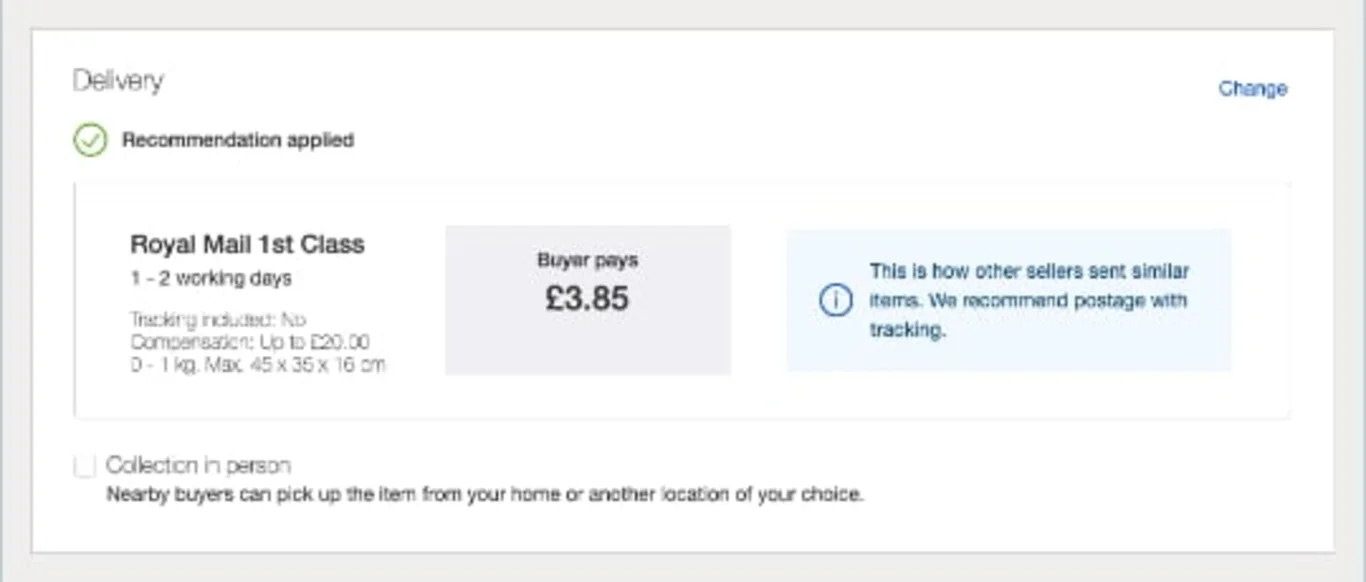Viewport: 1366px width, 582px height.
Task: Click the Nearby buyers can pick up description
Action: pos(484,494)
